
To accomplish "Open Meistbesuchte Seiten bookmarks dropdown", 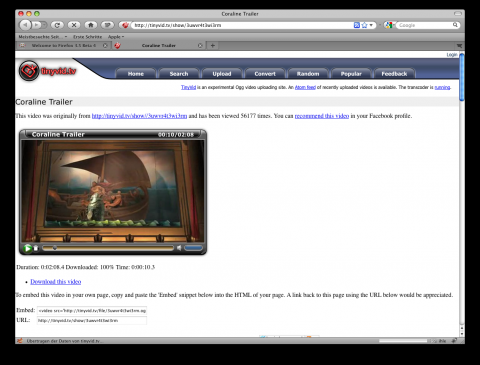I will point(43,37).
